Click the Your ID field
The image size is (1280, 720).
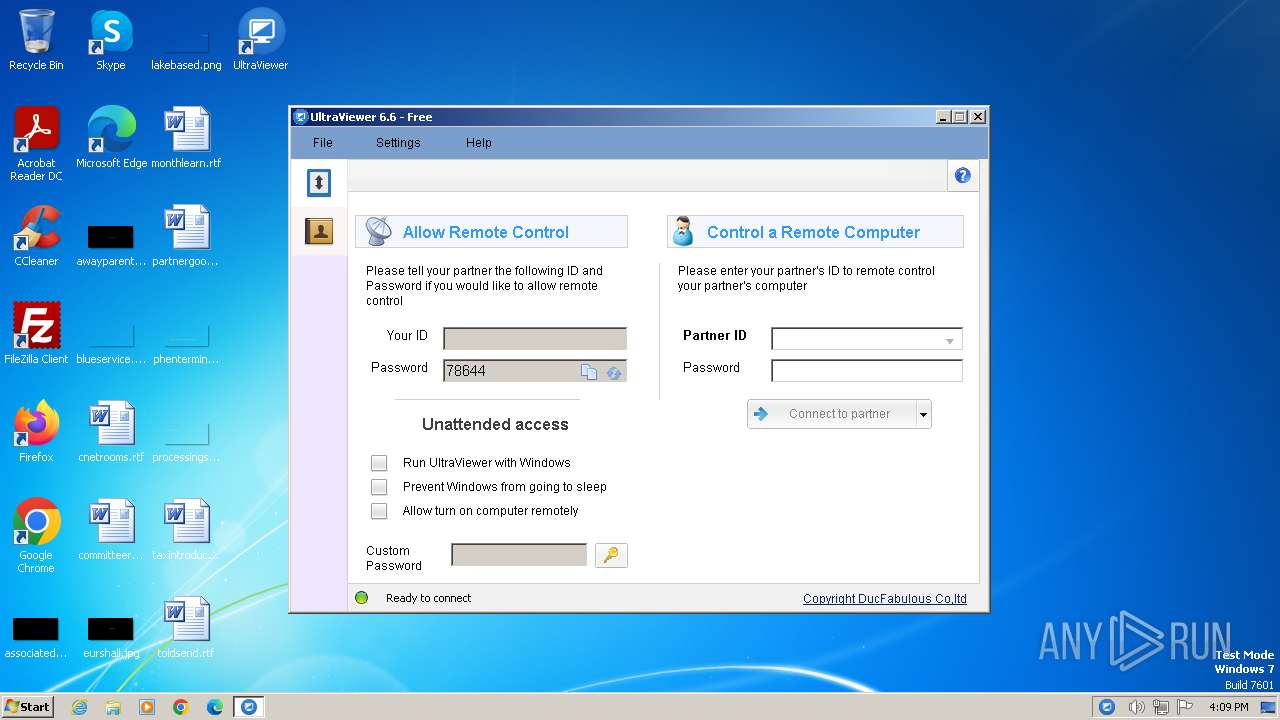tap(535, 338)
